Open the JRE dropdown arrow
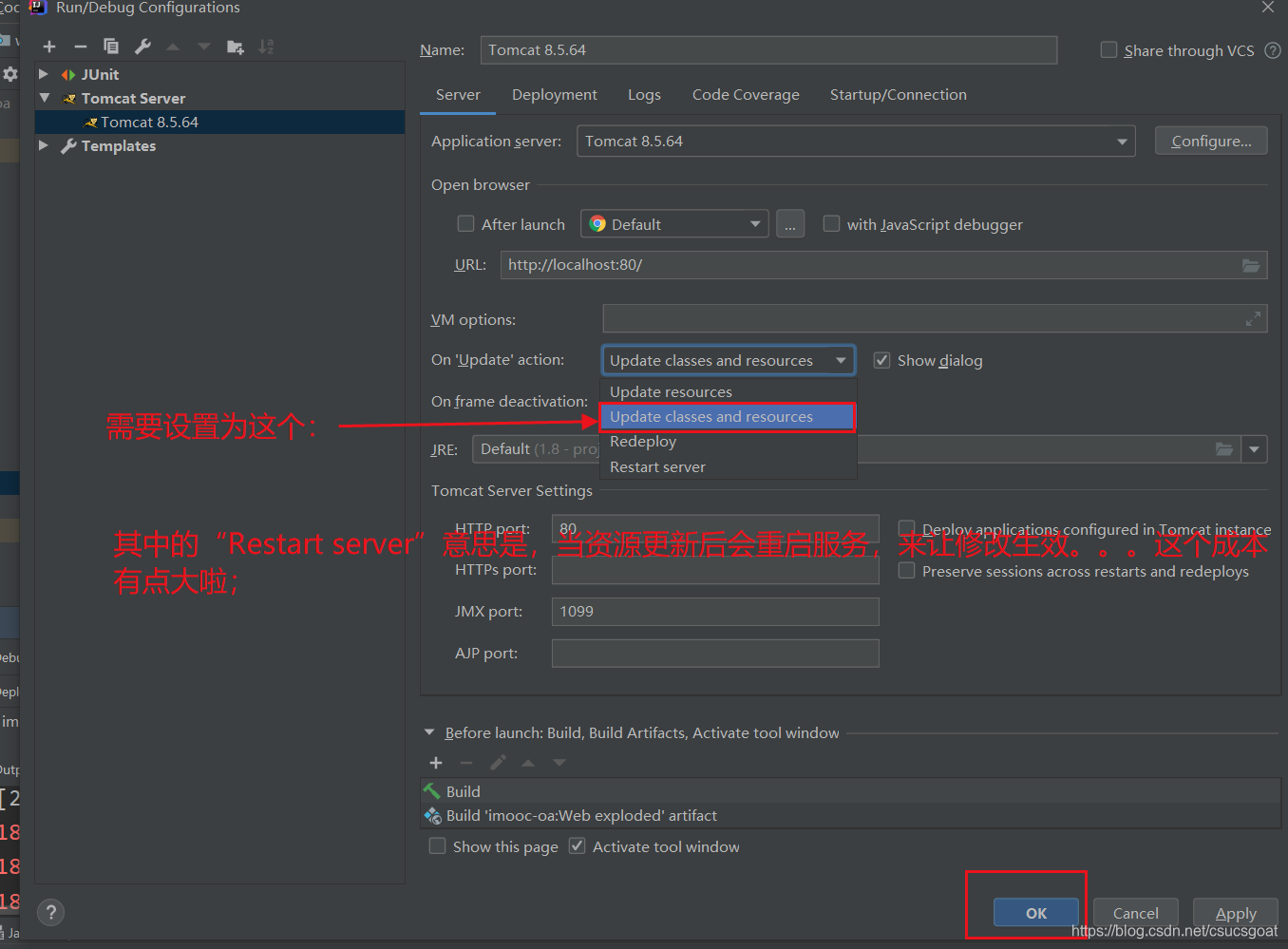 [x=1255, y=449]
